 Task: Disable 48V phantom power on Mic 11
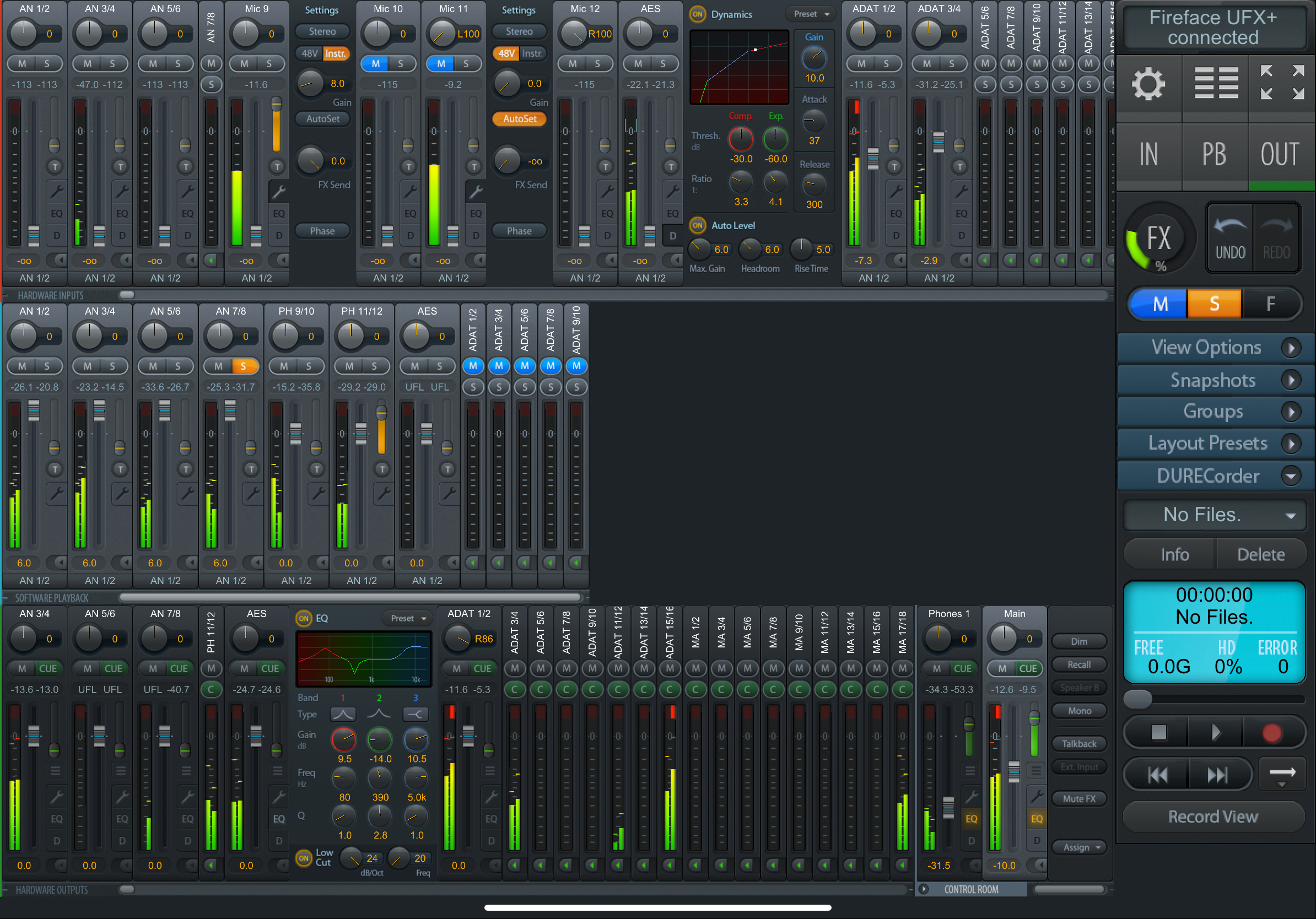point(505,53)
